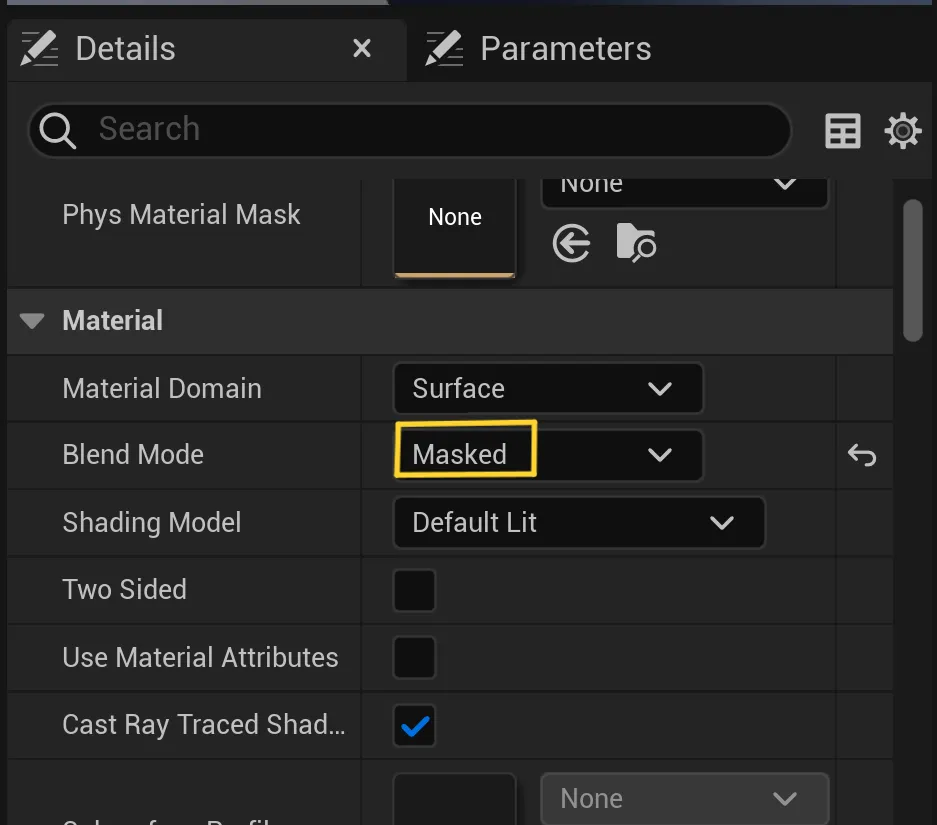The height and width of the screenshot is (825, 937).
Task: Click the Shading Model label
Action: click(x=152, y=523)
